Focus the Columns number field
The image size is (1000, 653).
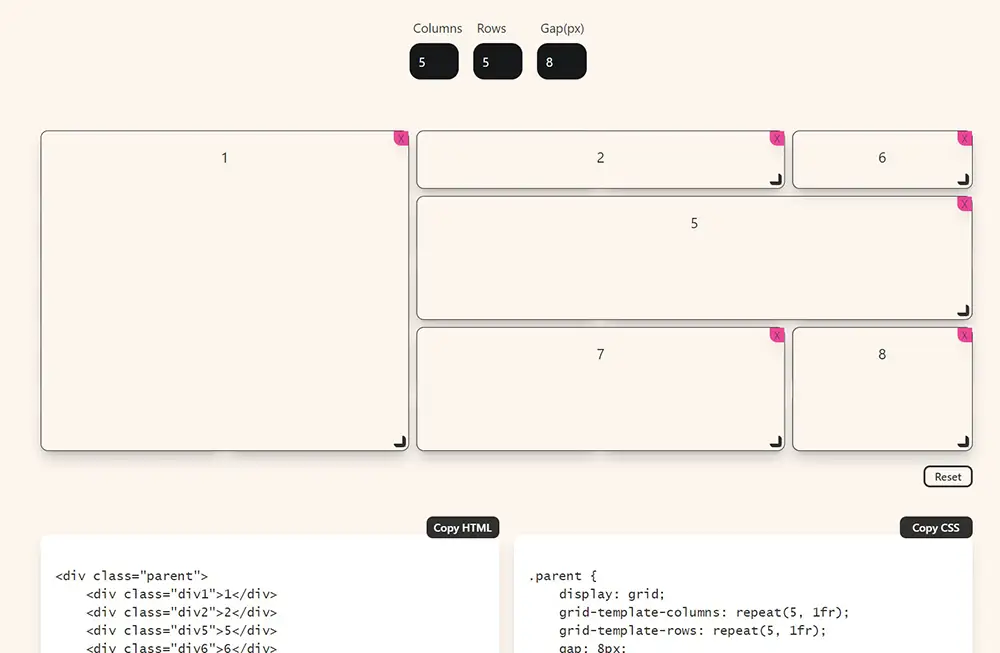[x=434, y=62]
